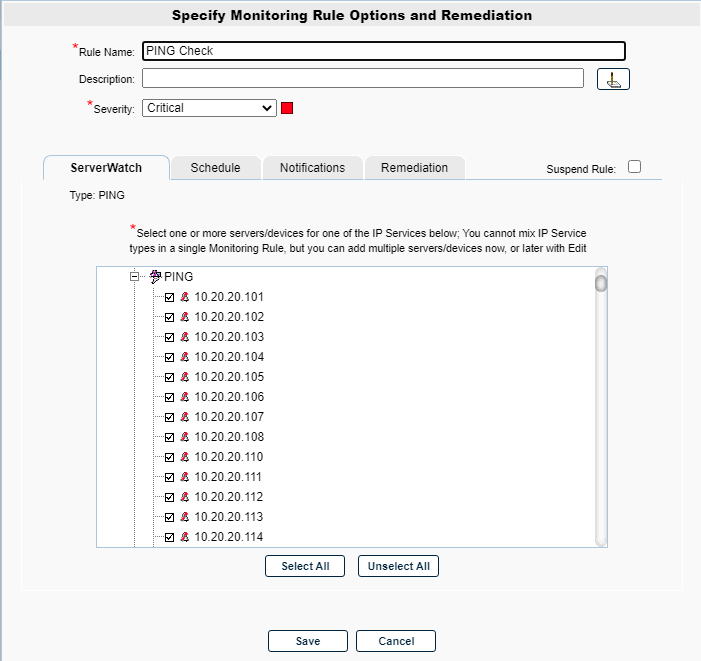Collapse the PING tree node

(134, 277)
